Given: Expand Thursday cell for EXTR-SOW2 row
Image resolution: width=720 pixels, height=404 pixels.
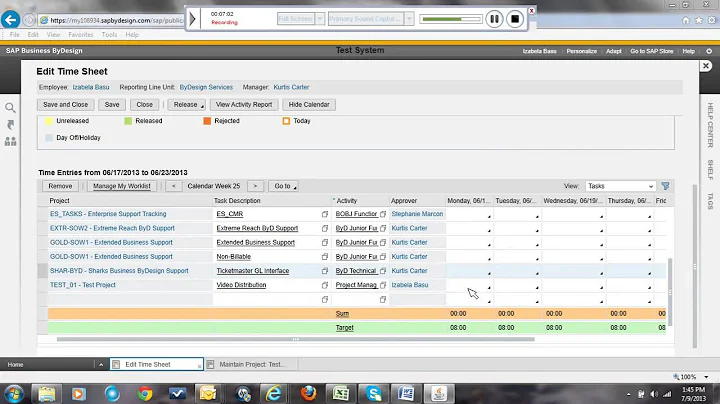Looking at the screenshot, I should coord(649,230).
